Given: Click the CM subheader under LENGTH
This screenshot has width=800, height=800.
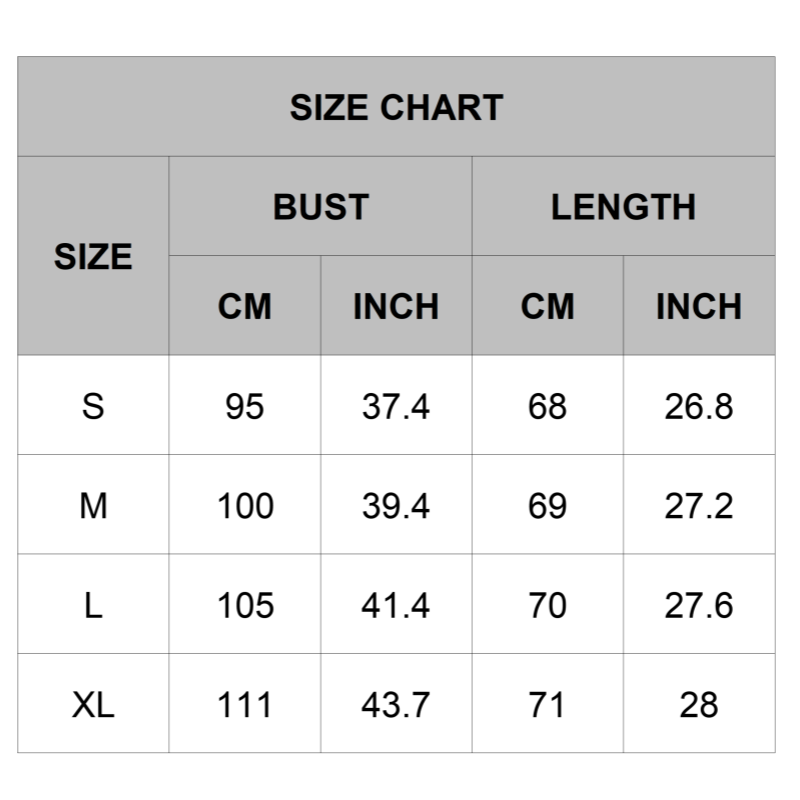Looking at the screenshot, I should (548, 306).
